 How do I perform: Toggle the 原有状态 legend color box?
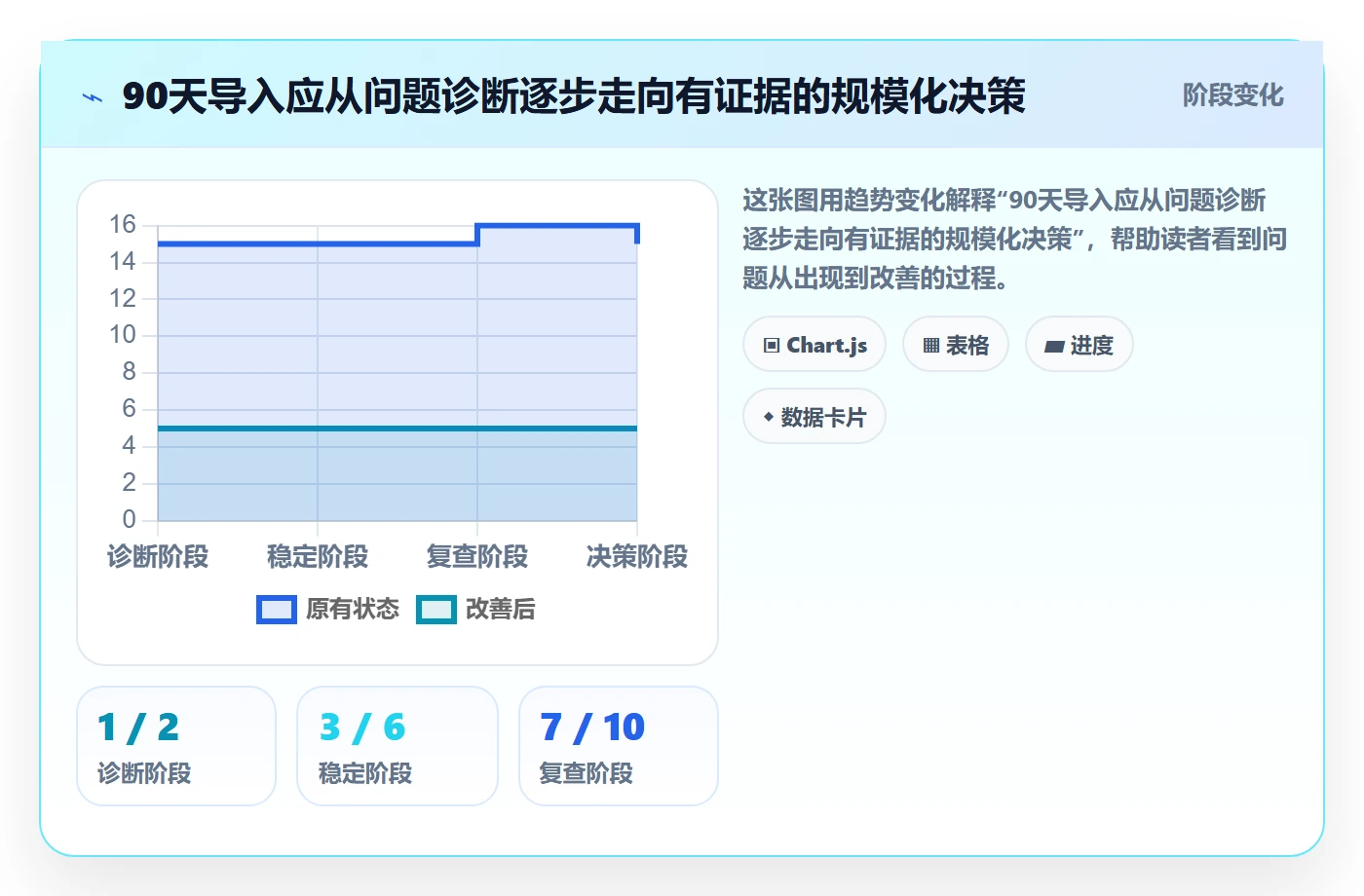[277, 610]
